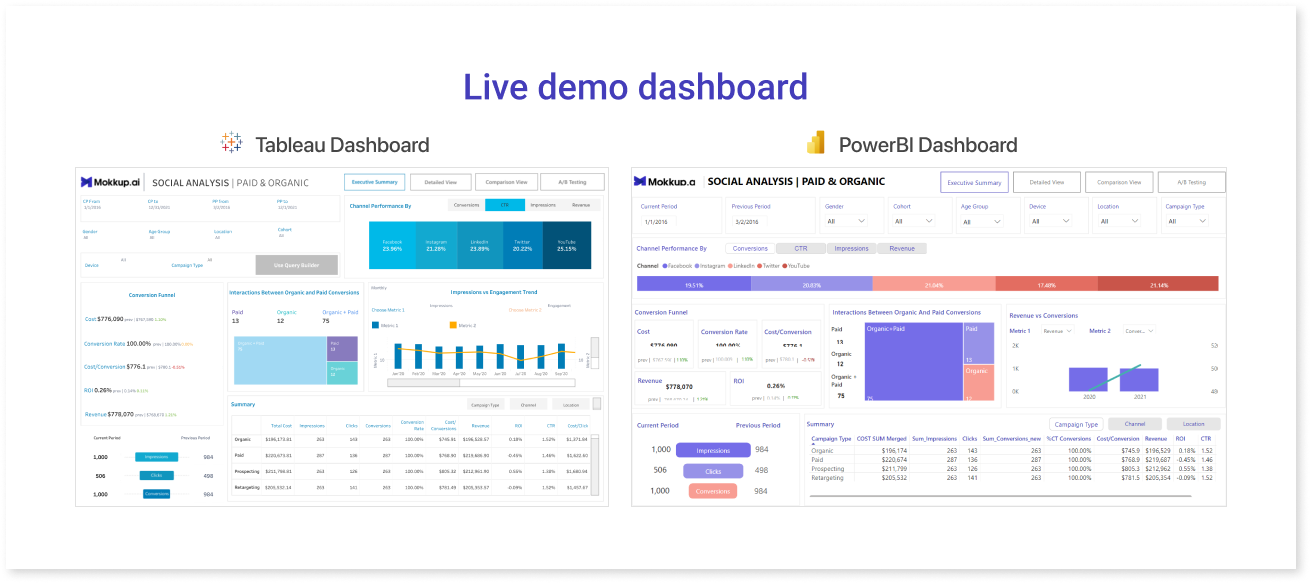The width and height of the screenshot is (1310, 583).
Task: Click YouTube 25.15% tile in Tableau chart
Action: pos(566,245)
